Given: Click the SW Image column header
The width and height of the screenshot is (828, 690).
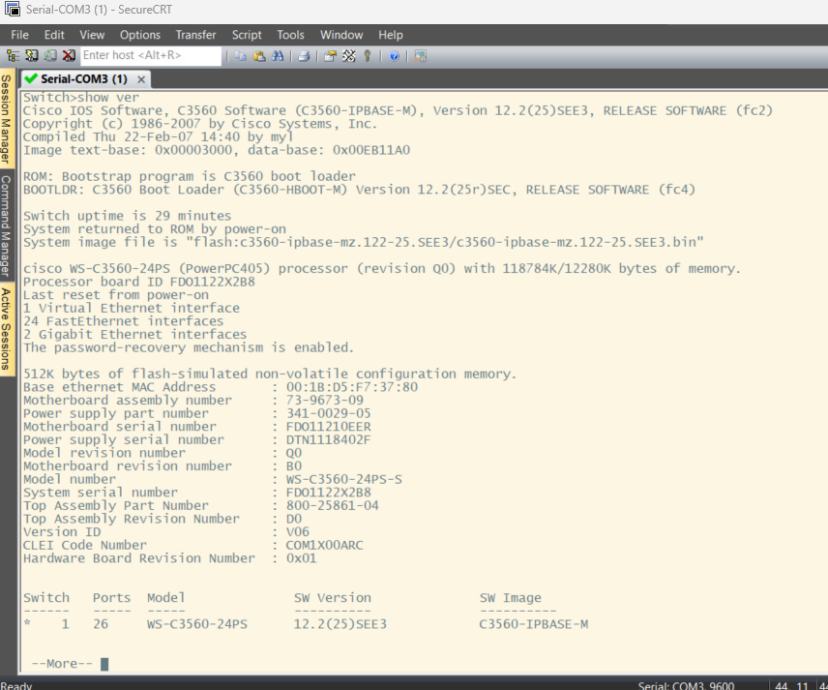Looking at the screenshot, I should pyautogui.click(x=510, y=598).
